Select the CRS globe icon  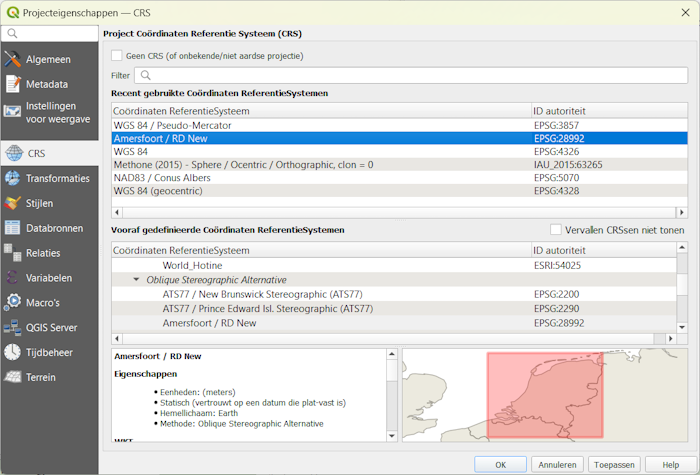click(x=13, y=153)
